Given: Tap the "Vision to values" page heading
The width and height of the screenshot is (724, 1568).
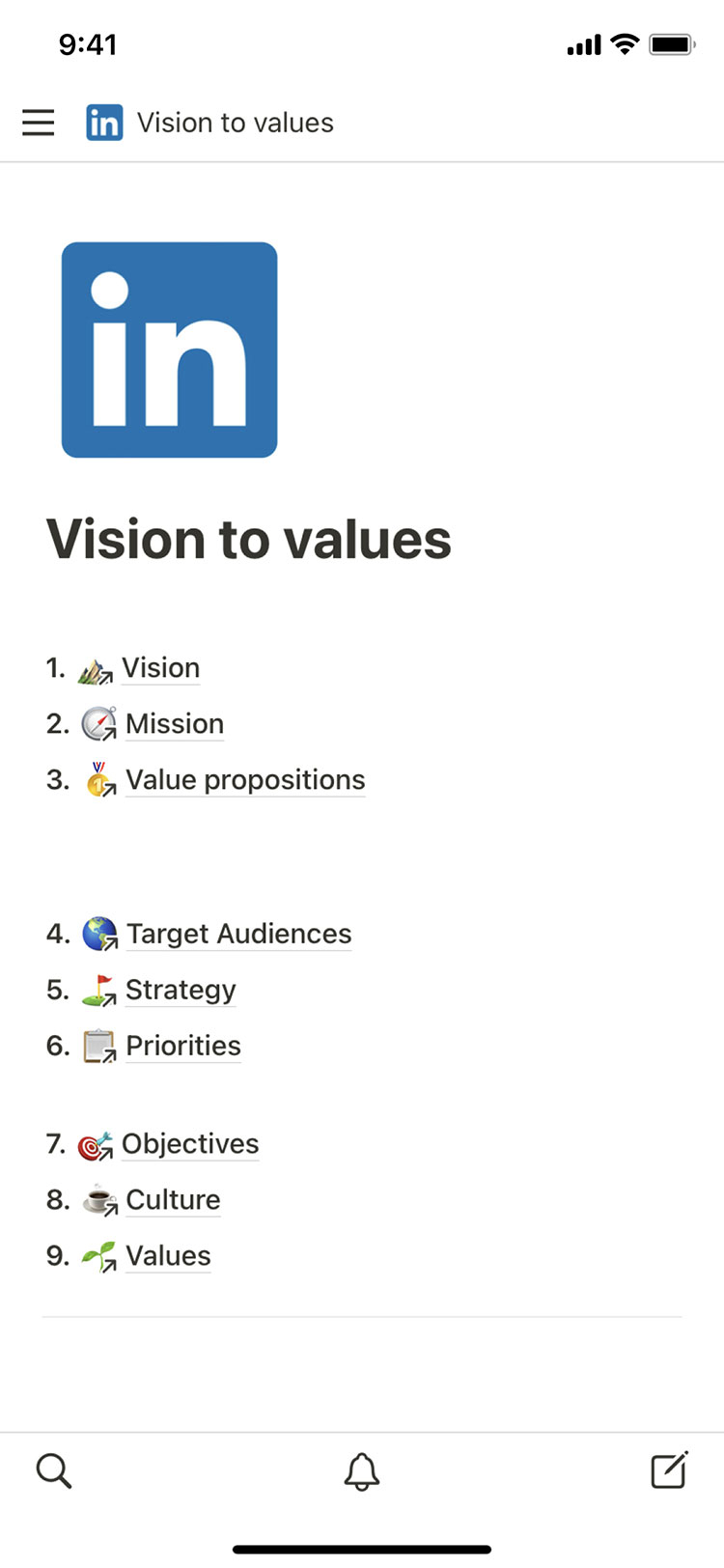Looking at the screenshot, I should point(249,539).
